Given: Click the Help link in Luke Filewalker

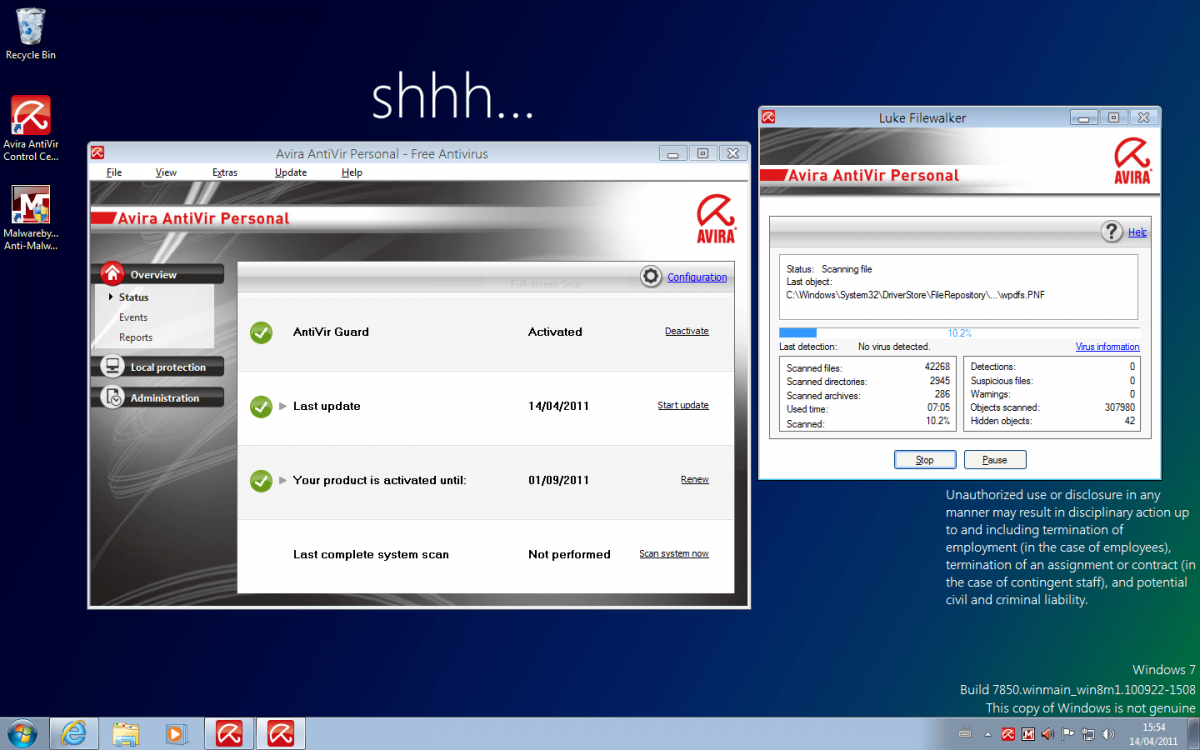Looking at the screenshot, I should point(1137,232).
